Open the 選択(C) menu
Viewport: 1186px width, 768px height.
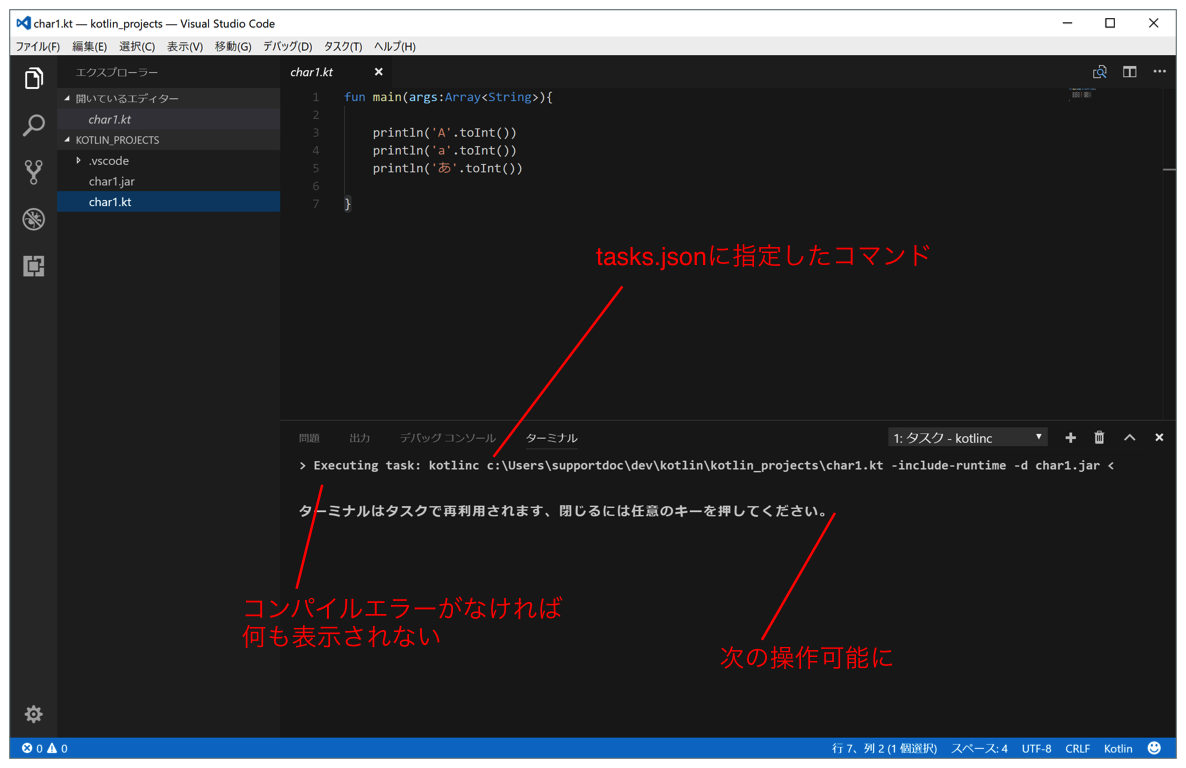point(137,46)
